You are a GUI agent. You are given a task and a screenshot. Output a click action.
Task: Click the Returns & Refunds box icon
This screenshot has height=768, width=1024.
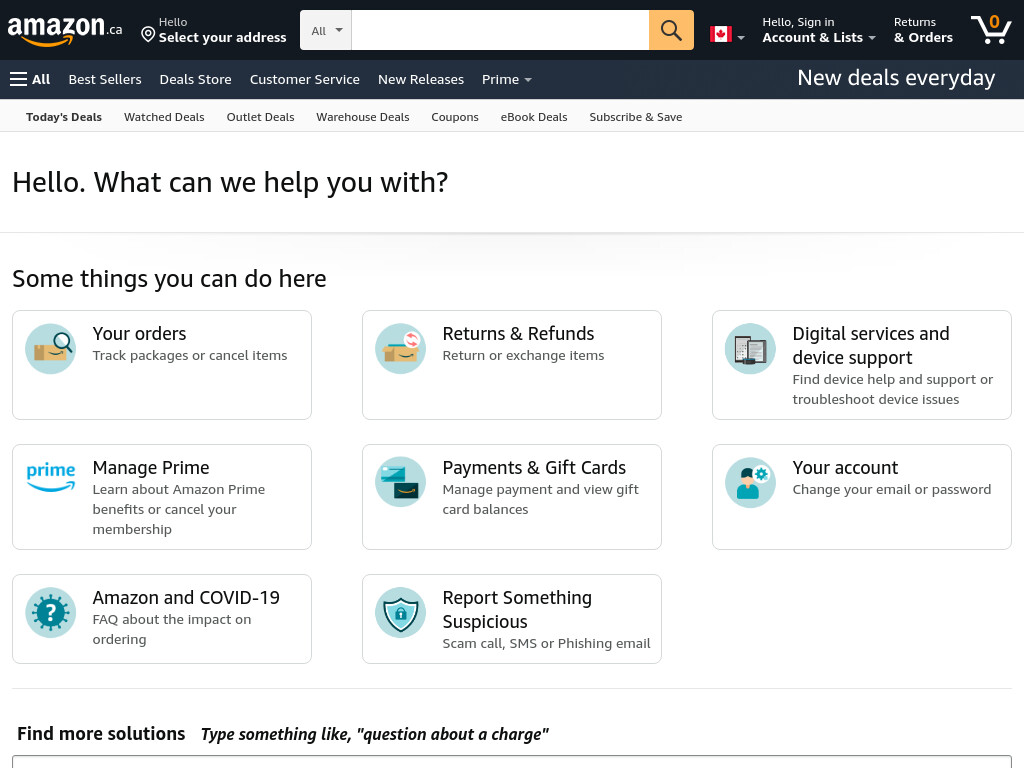pyautogui.click(x=401, y=349)
